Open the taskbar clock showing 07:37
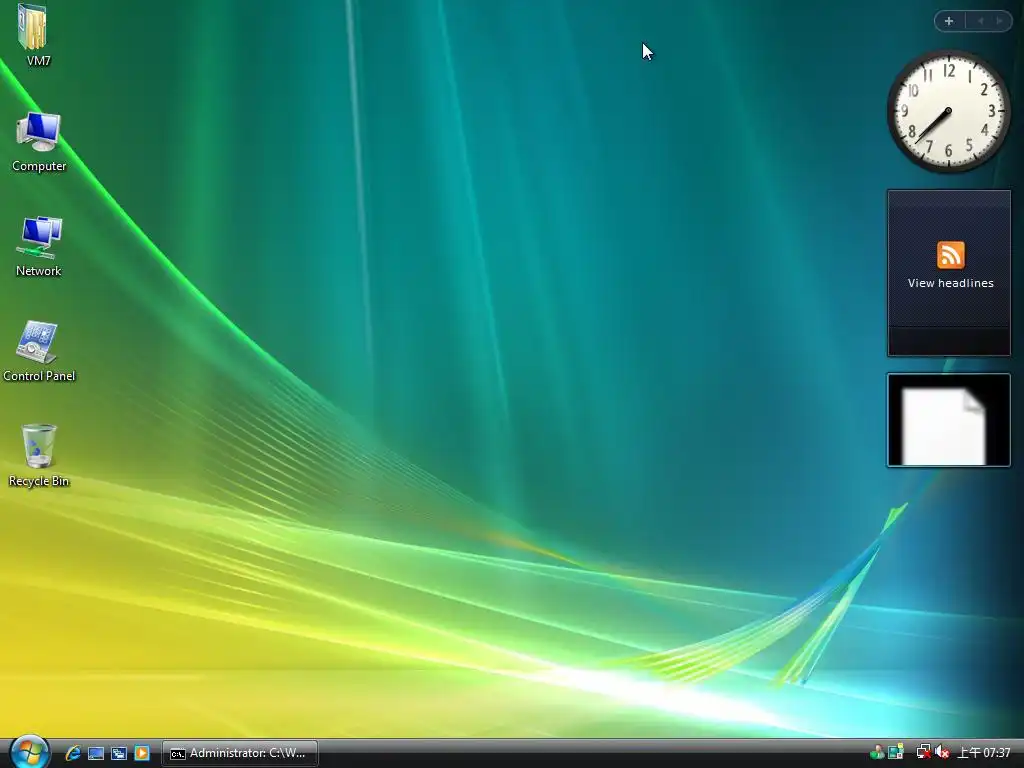The height and width of the screenshot is (768, 1024). (984, 753)
